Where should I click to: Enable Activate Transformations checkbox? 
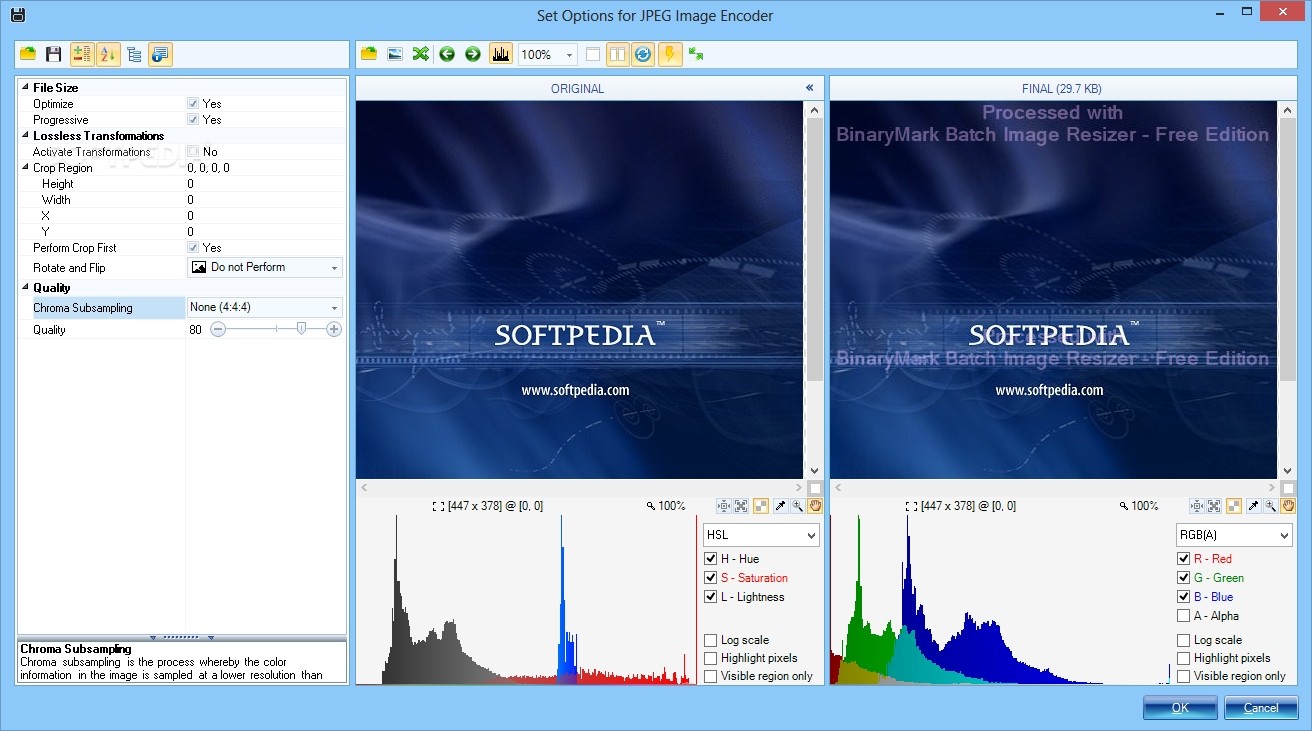(193, 152)
